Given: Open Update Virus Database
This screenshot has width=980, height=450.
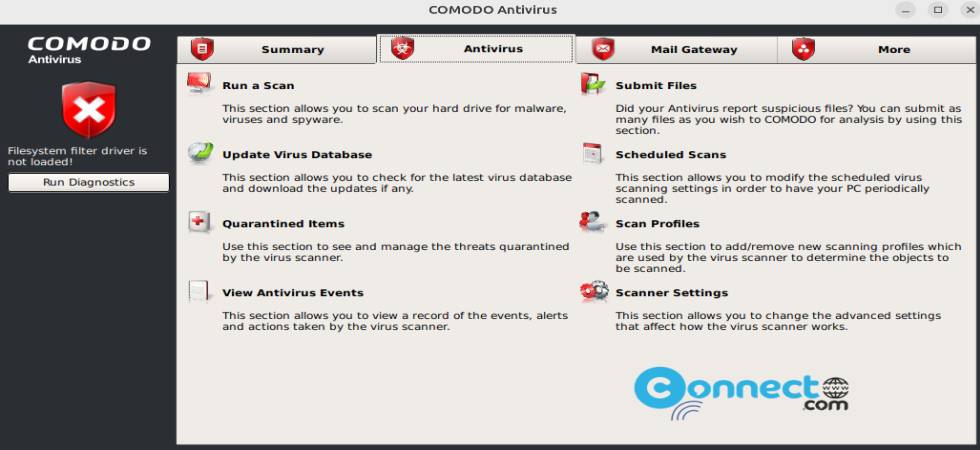Looking at the screenshot, I should click(x=297, y=154).
